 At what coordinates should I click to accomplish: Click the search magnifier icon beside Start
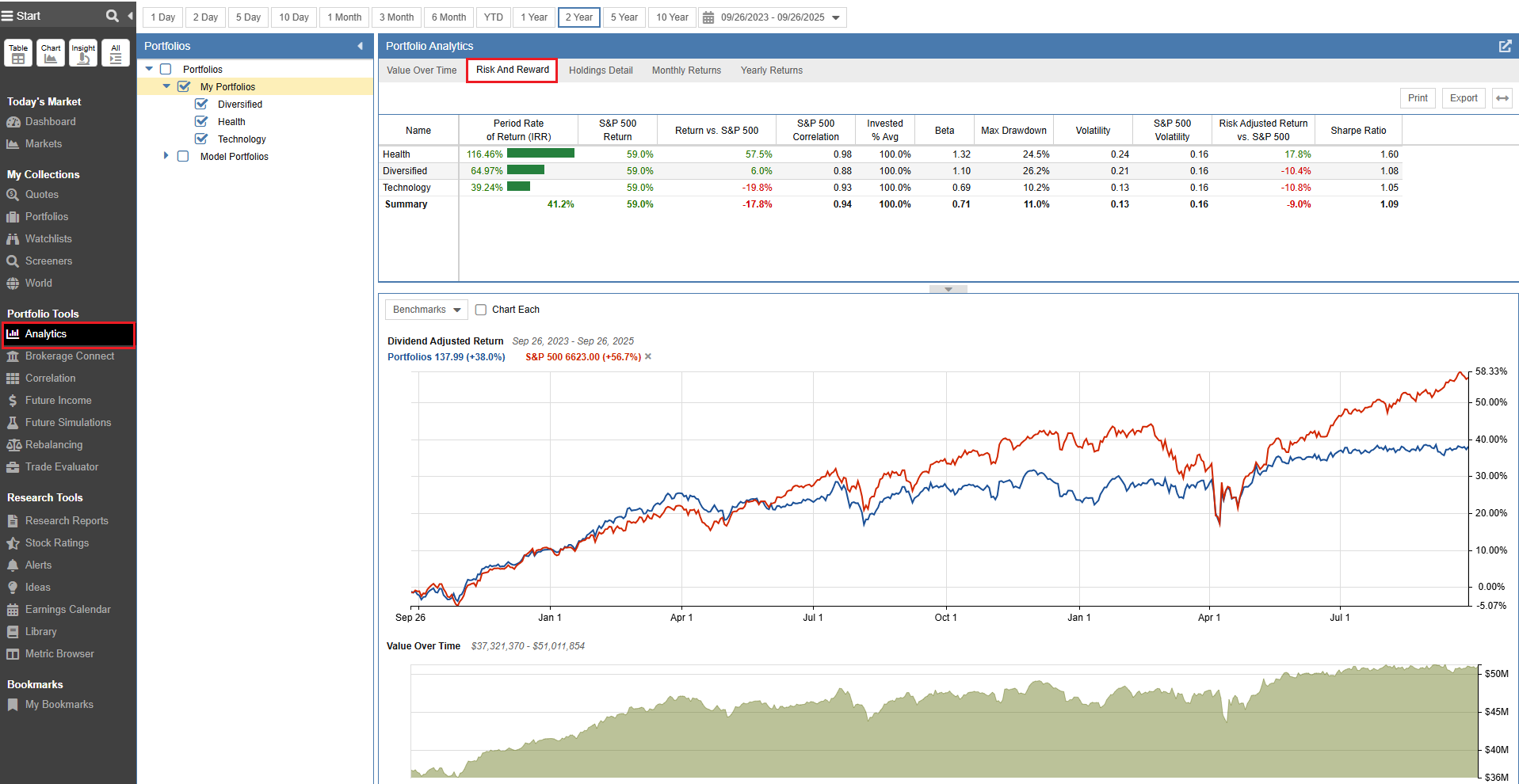tap(112, 16)
